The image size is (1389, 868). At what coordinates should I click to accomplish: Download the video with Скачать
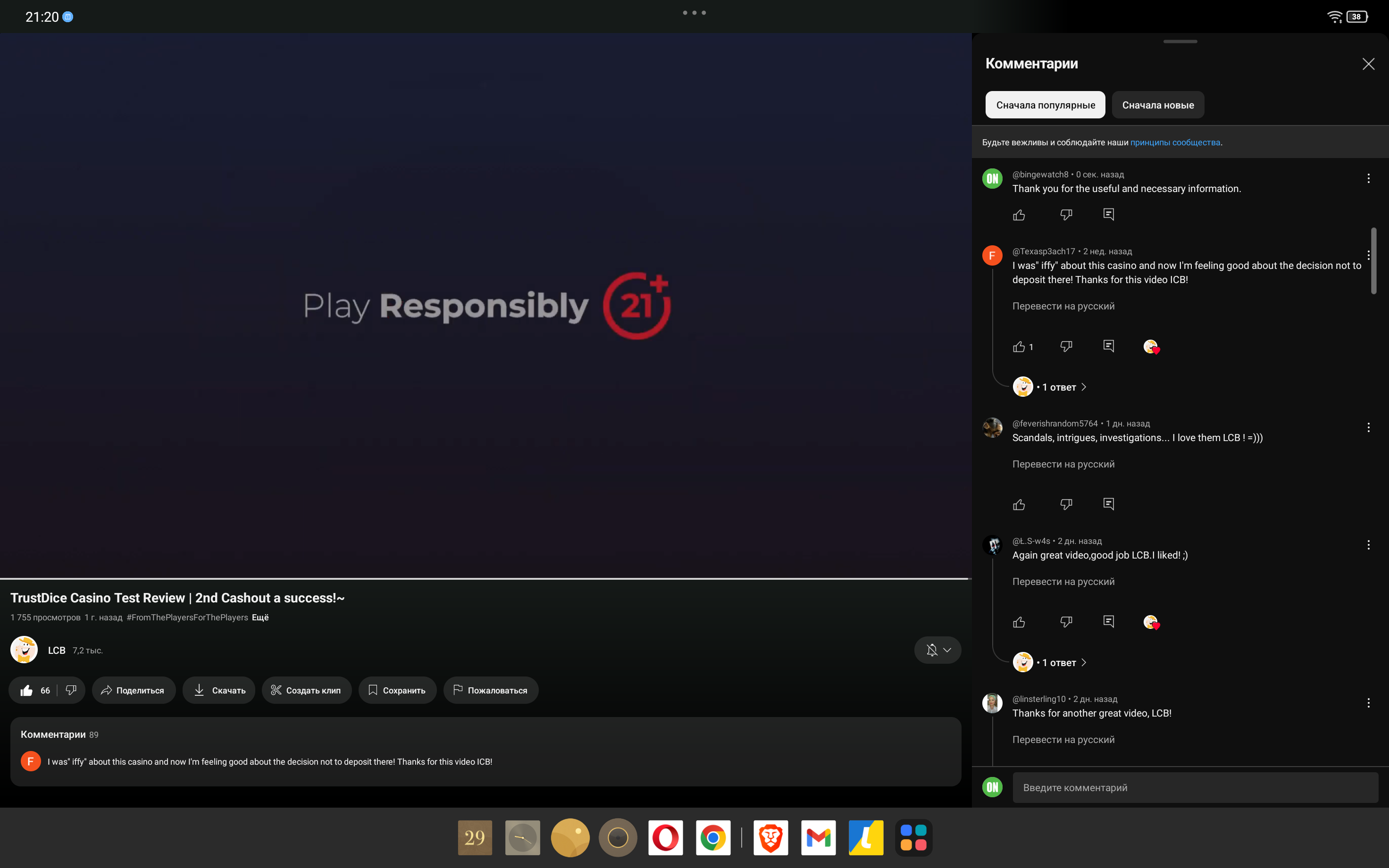pyautogui.click(x=218, y=690)
